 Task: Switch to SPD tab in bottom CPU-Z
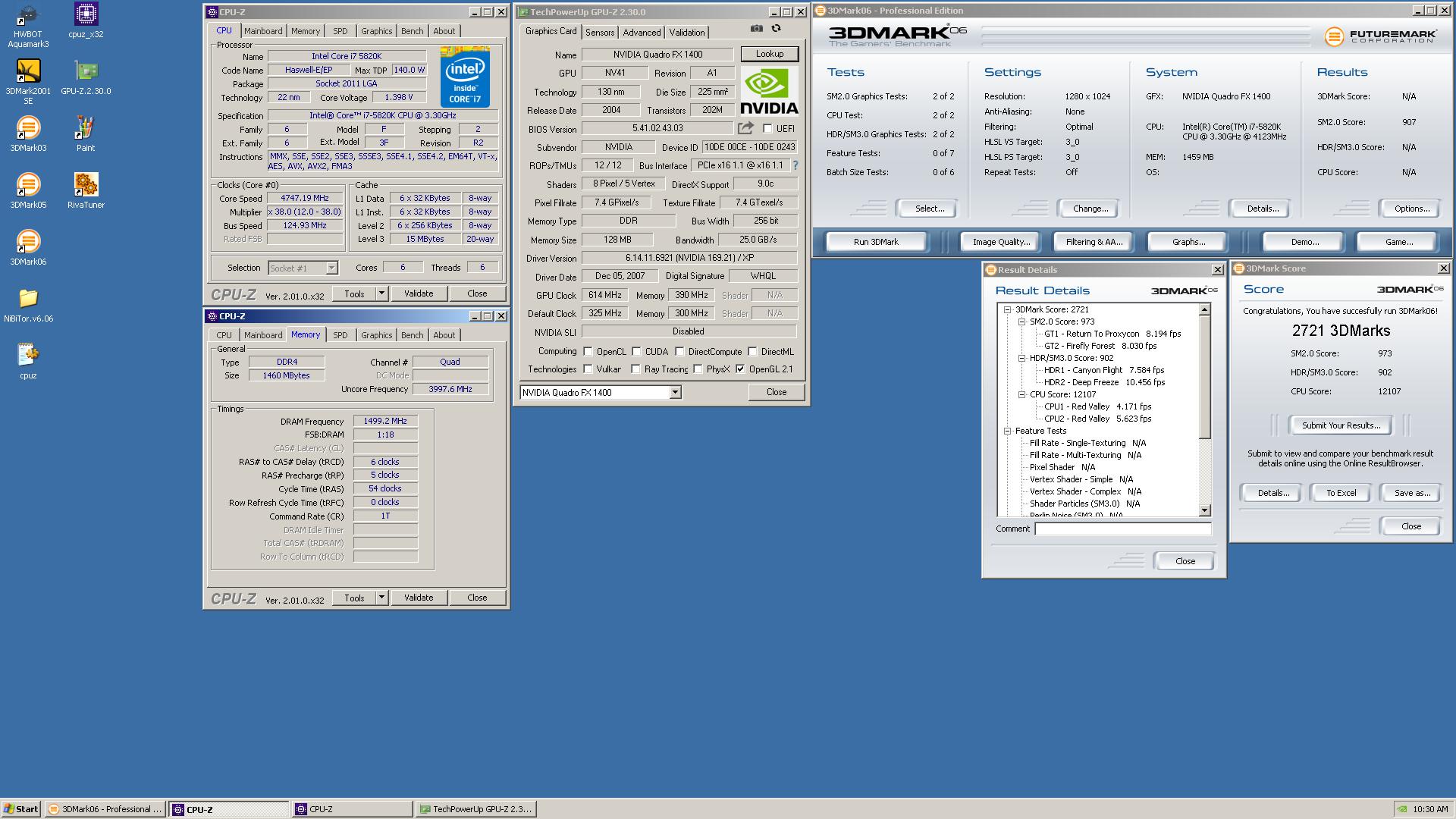click(340, 335)
